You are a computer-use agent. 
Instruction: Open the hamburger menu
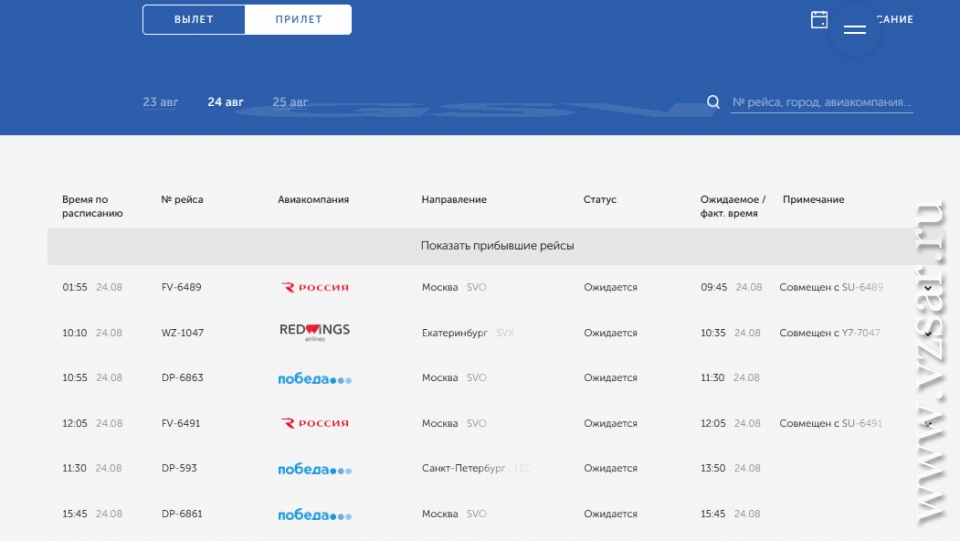coord(855,29)
